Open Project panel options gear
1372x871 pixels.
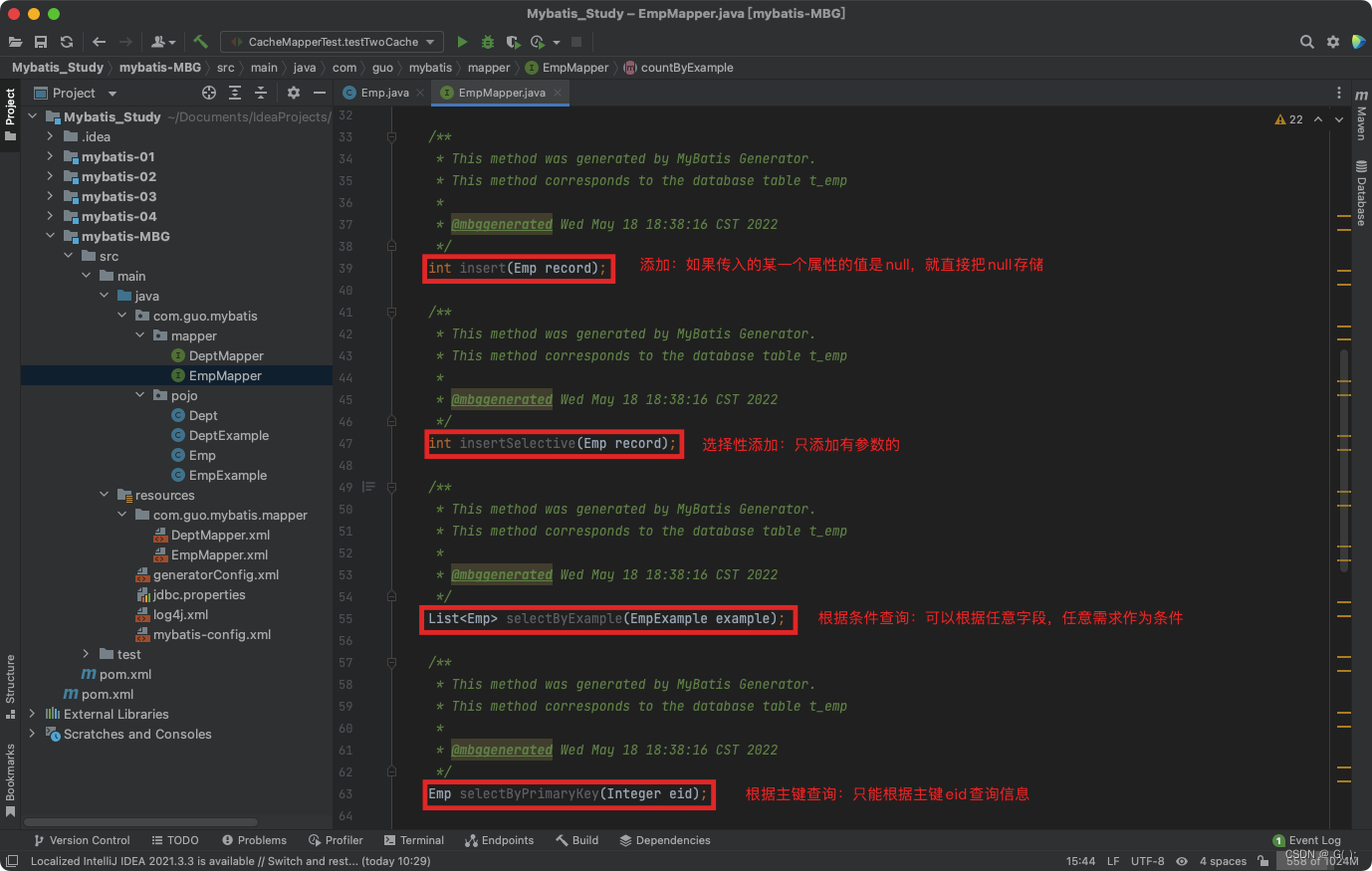click(294, 93)
